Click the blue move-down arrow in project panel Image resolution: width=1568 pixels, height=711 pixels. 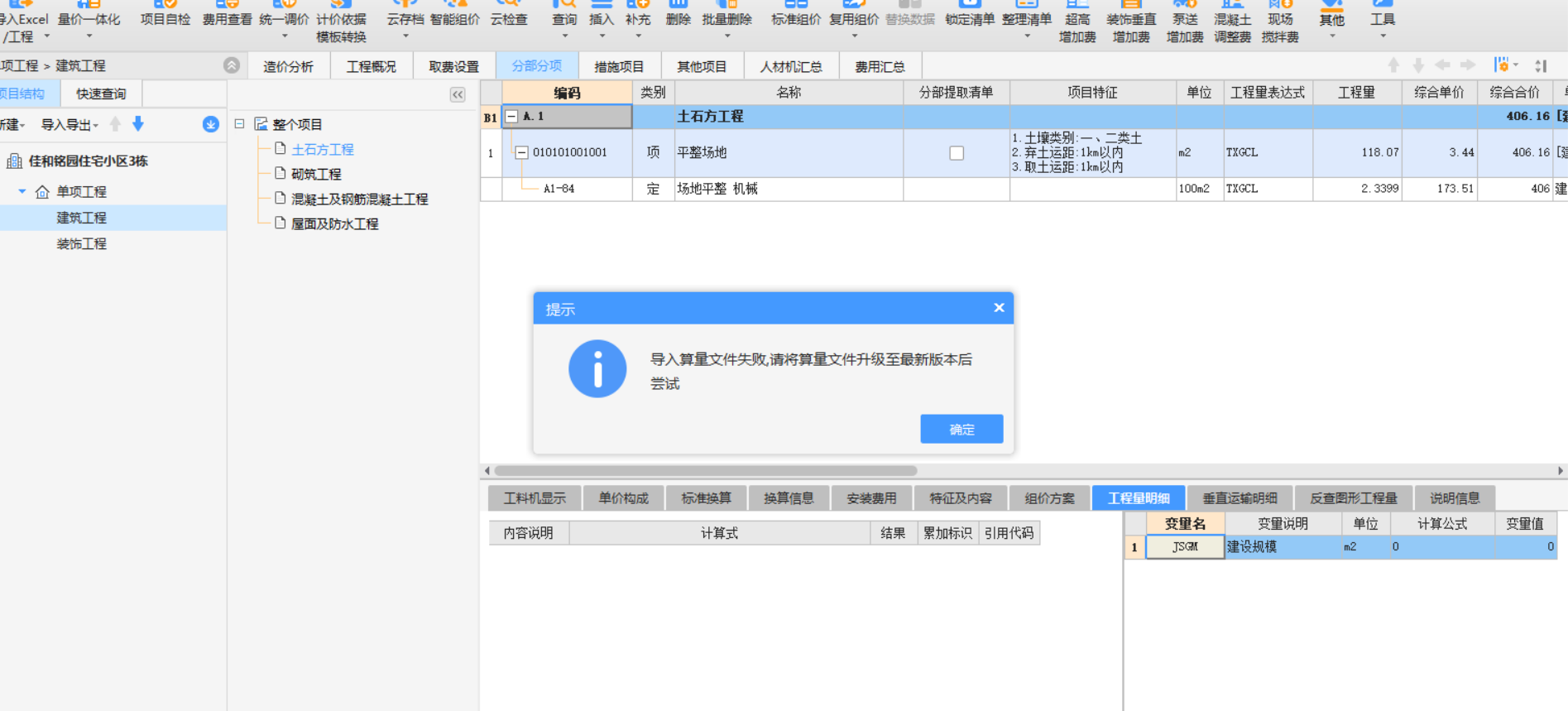coord(138,124)
